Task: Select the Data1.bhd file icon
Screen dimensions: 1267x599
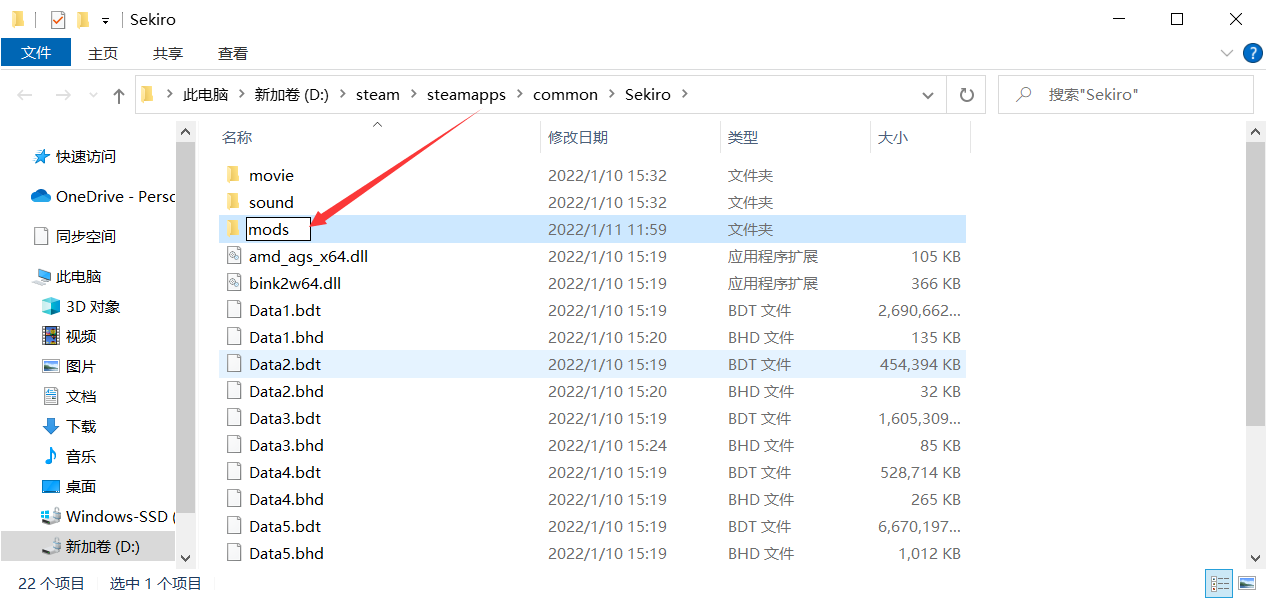Action: (234, 337)
